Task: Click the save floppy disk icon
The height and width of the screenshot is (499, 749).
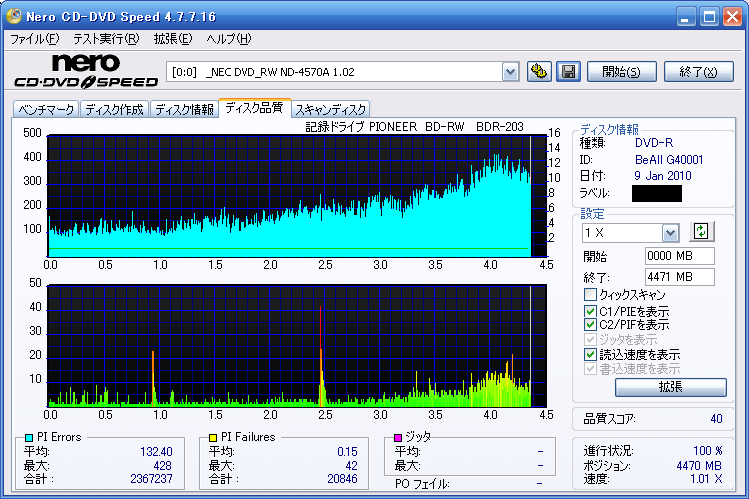Action: 568,72
